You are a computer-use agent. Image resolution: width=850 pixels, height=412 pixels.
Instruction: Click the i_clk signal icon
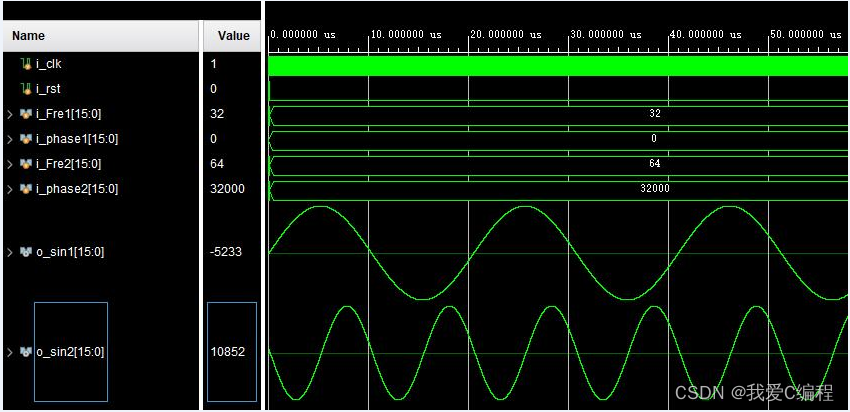26,64
